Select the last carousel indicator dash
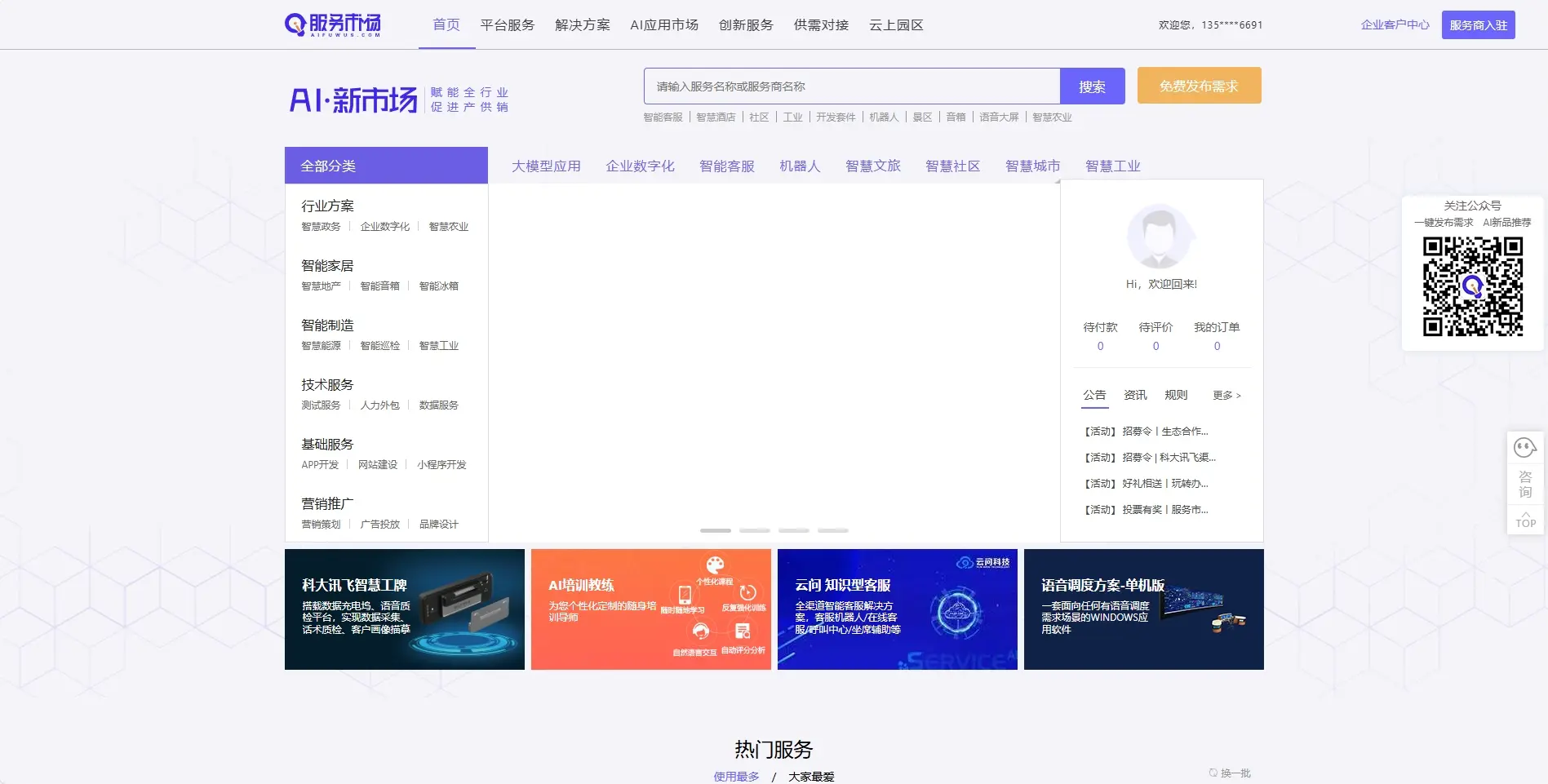 click(x=832, y=530)
